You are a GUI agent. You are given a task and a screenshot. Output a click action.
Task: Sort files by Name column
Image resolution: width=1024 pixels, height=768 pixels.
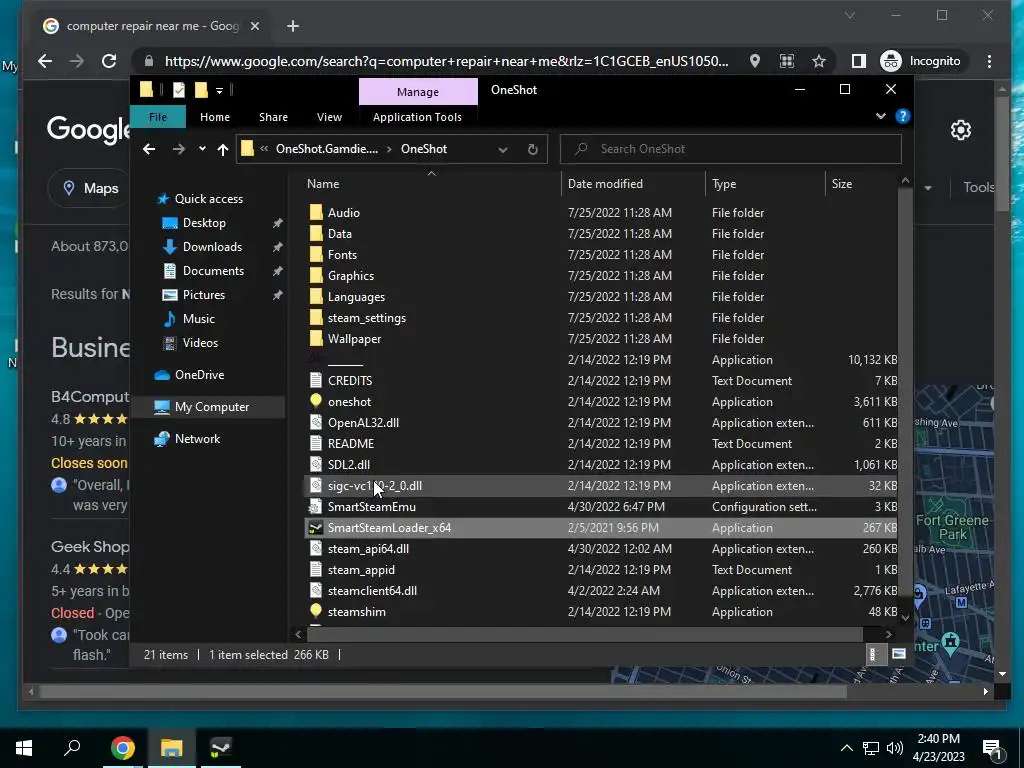point(323,184)
